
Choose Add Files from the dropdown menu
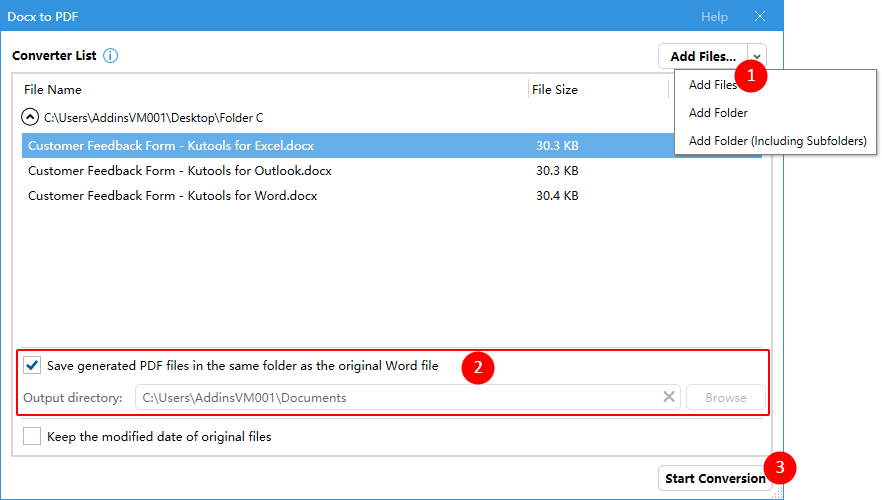(x=712, y=85)
